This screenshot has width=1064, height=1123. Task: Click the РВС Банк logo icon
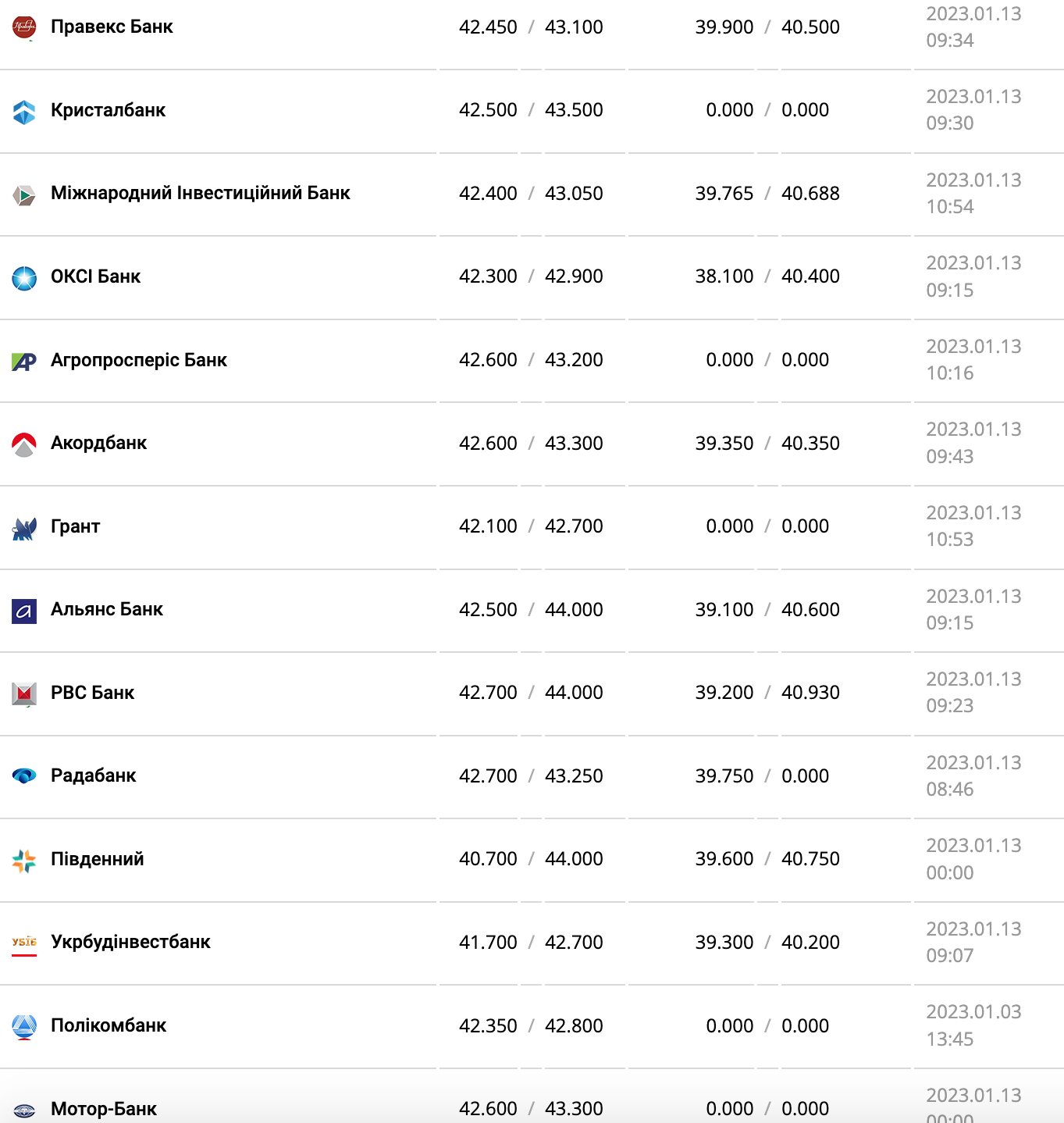(24, 693)
